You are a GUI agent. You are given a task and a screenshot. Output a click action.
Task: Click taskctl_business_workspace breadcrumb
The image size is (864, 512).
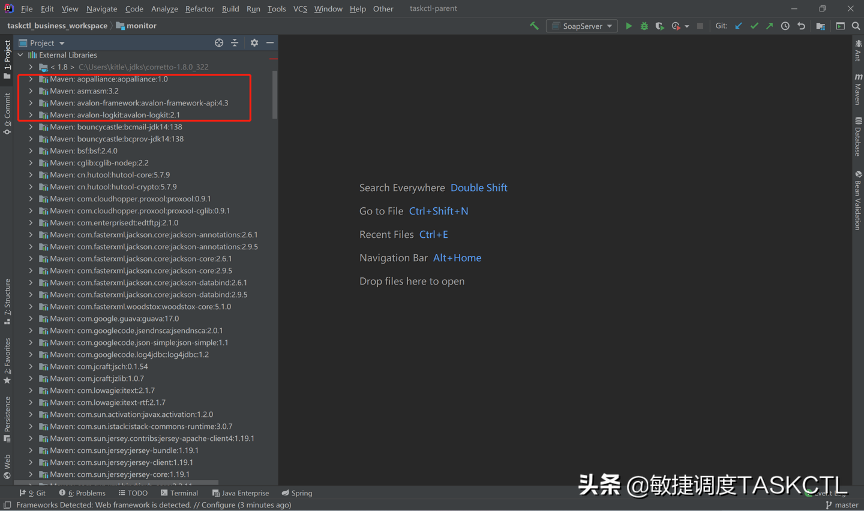pos(57,26)
